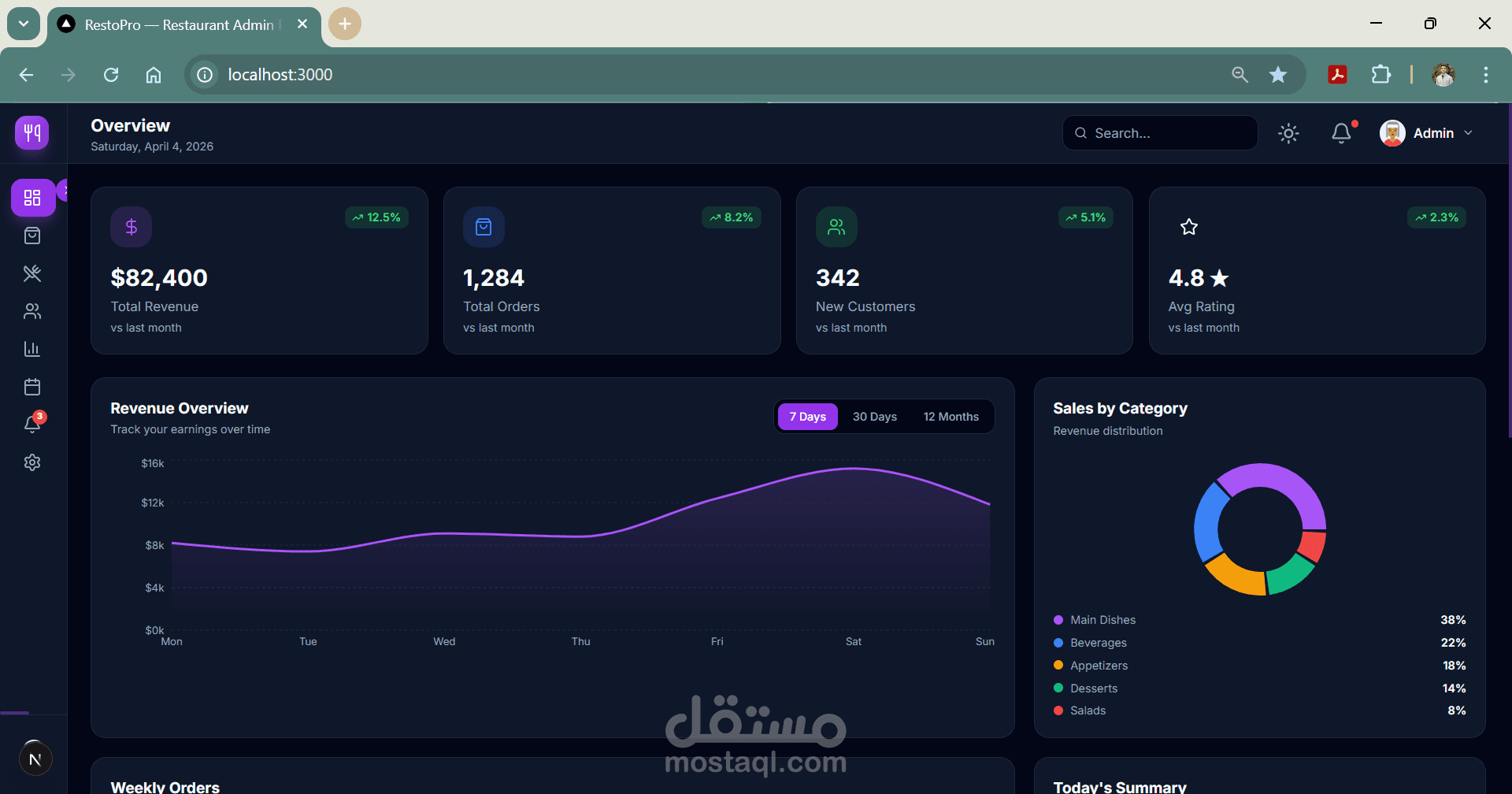Toggle light/dark theme sun icon

pos(1288,133)
